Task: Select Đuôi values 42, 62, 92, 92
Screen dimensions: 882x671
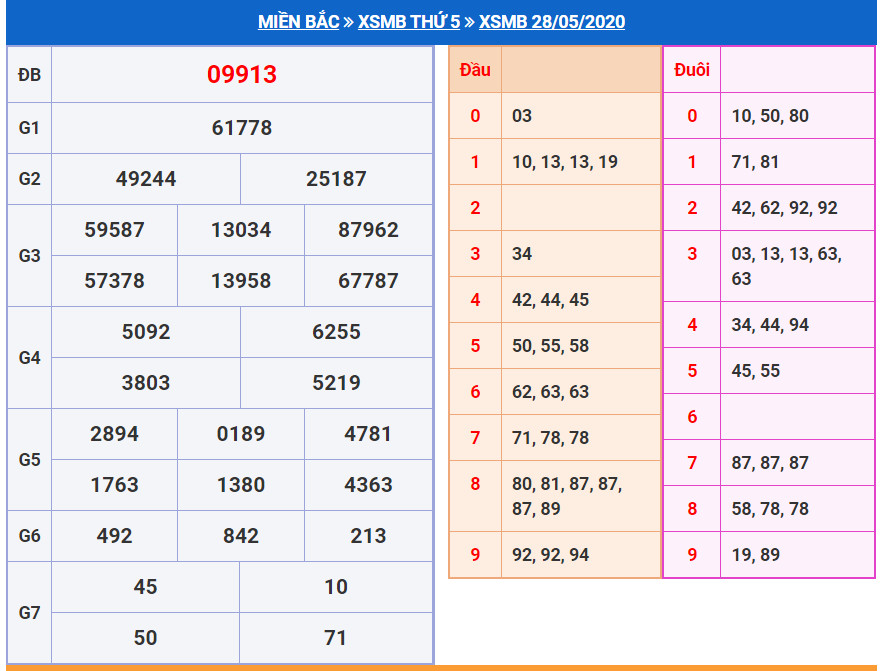Action: tap(785, 208)
